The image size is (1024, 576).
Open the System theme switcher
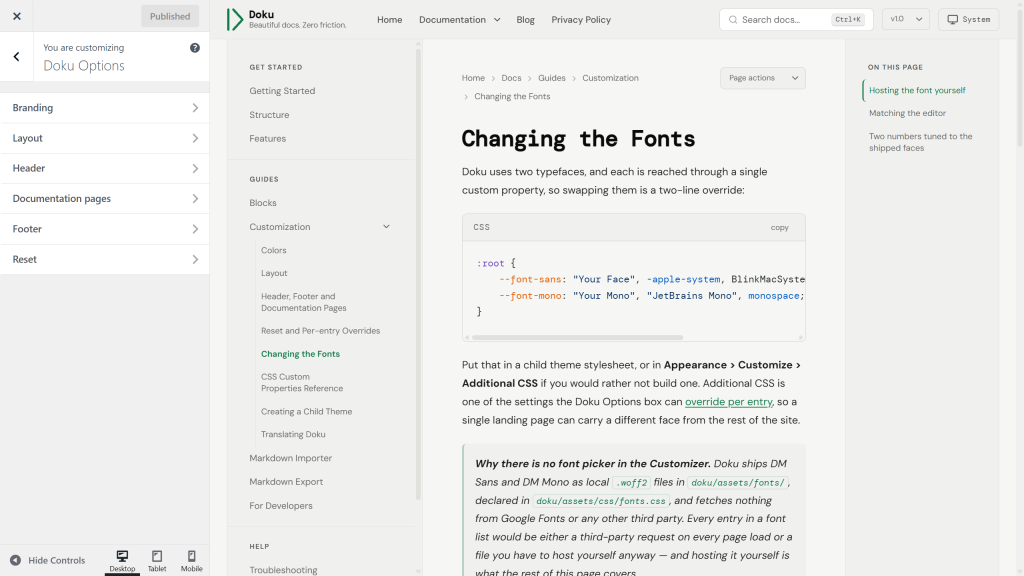click(x=968, y=20)
